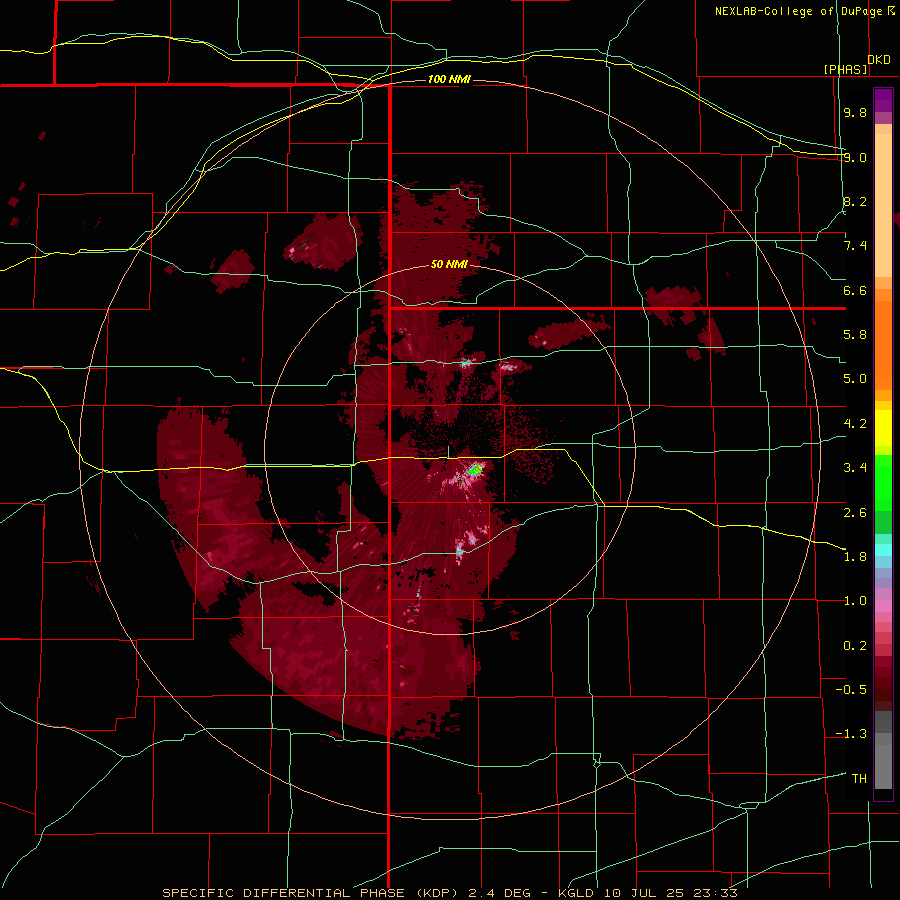Click the 9.8 value on the color scale

[x=855, y=112]
